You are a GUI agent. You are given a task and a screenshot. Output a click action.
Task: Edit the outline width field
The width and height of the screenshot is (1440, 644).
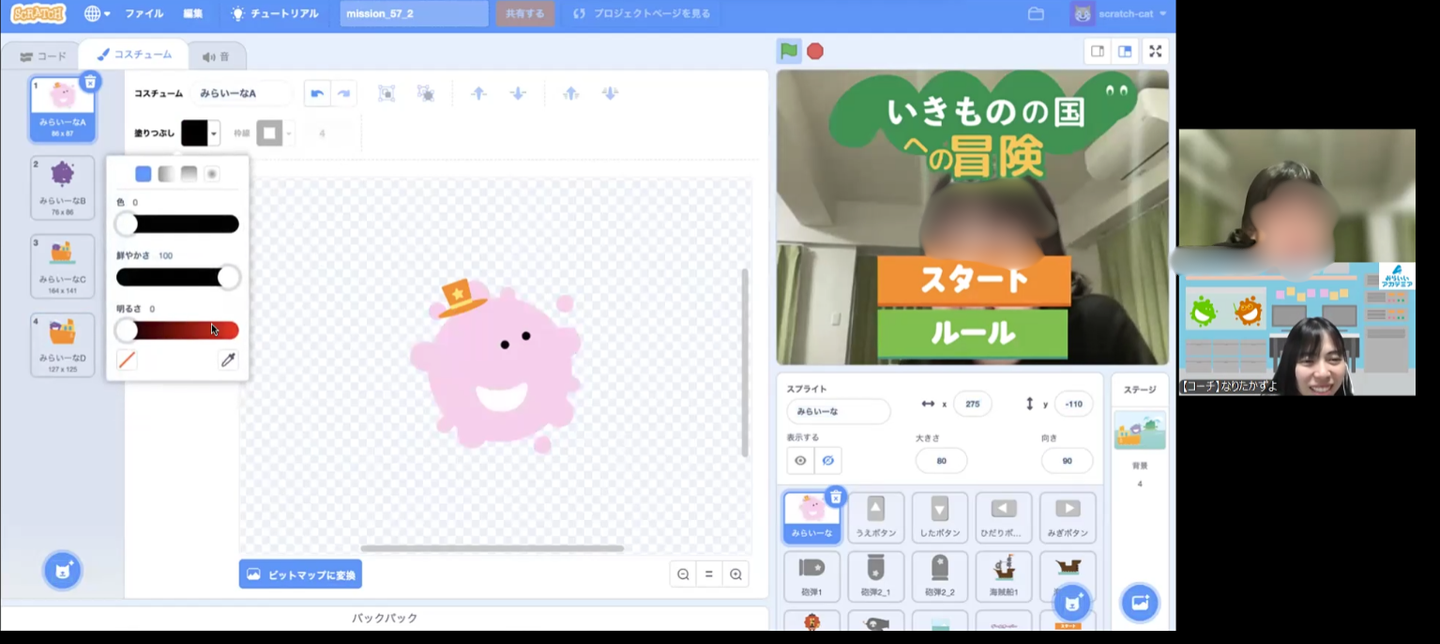(x=327, y=133)
